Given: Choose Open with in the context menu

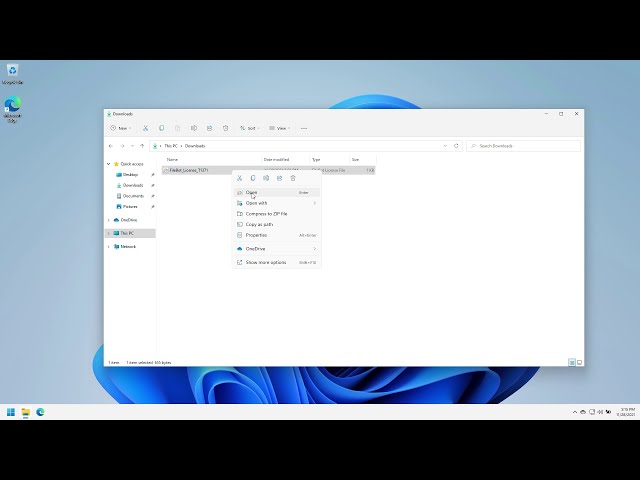Looking at the screenshot, I should point(276,203).
